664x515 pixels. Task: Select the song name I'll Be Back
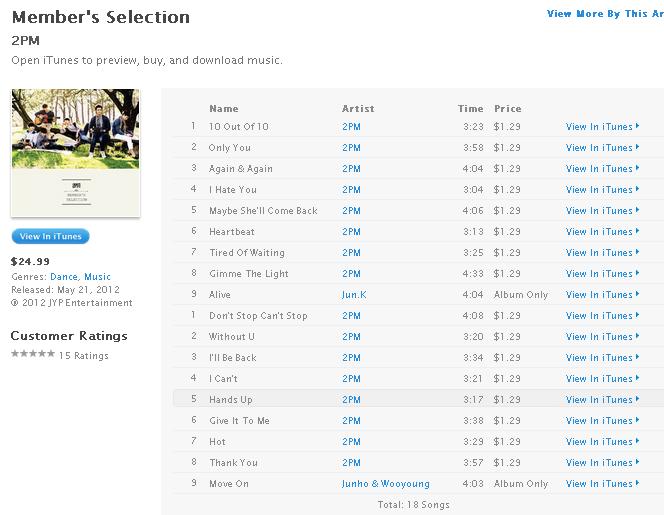232,358
